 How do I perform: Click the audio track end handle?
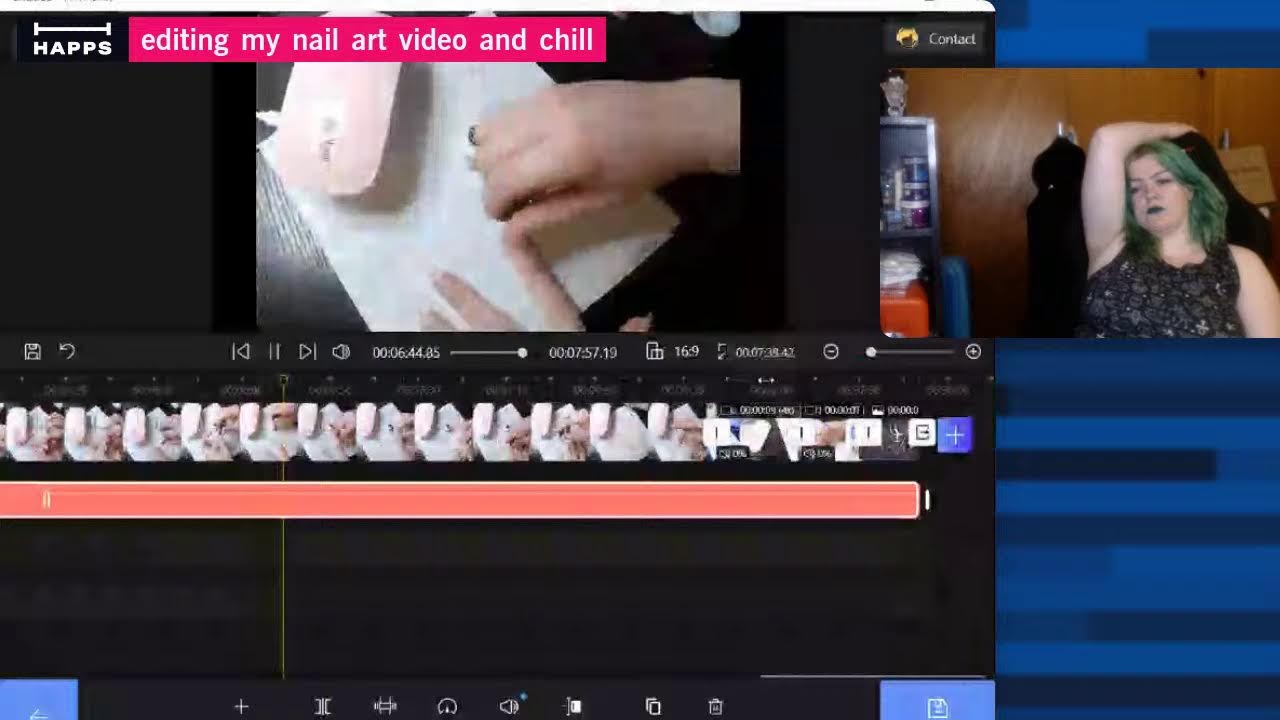(927, 500)
